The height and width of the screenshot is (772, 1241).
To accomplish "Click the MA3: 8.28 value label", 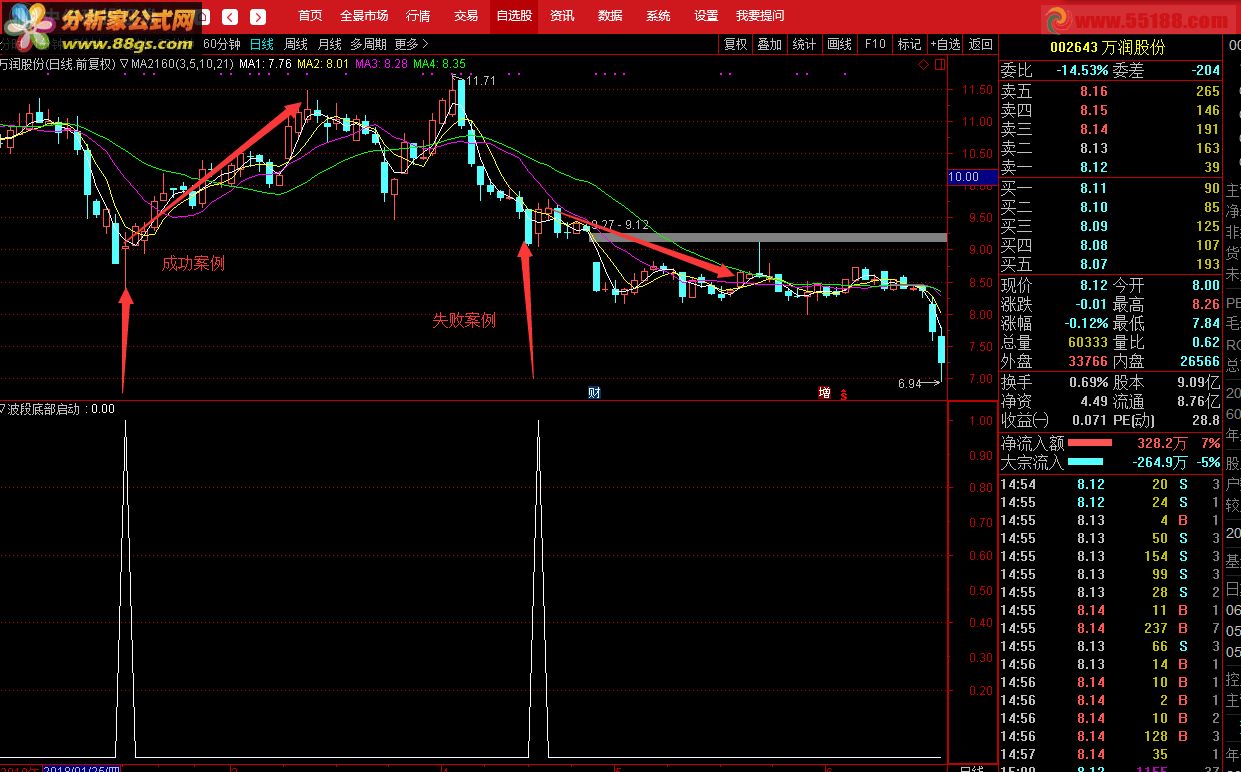I will pyautogui.click(x=381, y=64).
